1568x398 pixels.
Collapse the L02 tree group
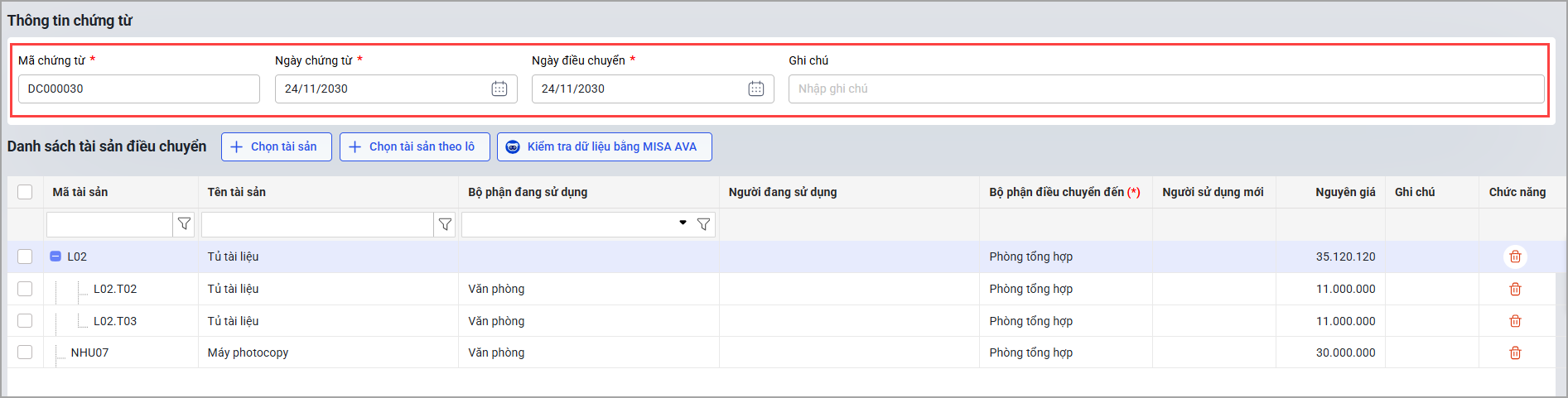[x=55, y=257]
